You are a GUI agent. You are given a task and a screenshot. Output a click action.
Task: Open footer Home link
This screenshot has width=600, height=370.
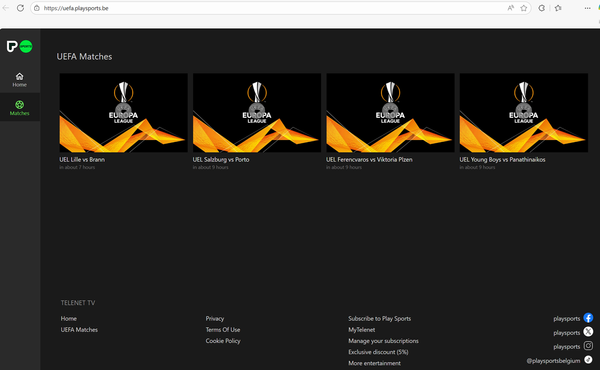pyautogui.click(x=68, y=318)
